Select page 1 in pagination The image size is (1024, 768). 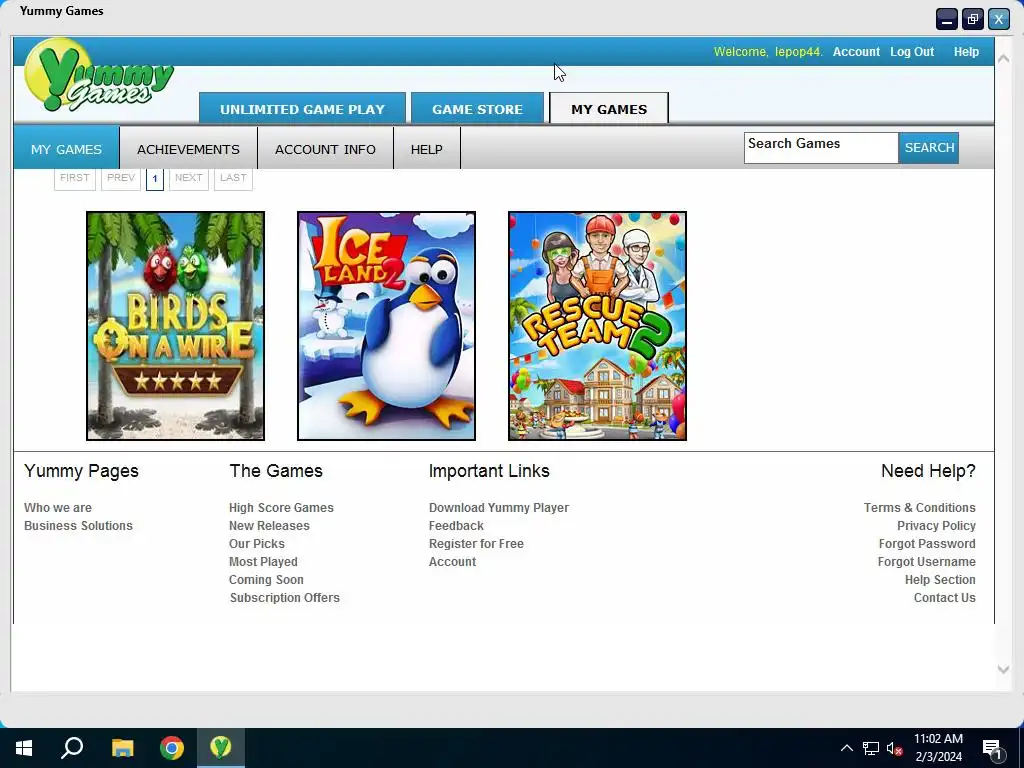coord(155,178)
